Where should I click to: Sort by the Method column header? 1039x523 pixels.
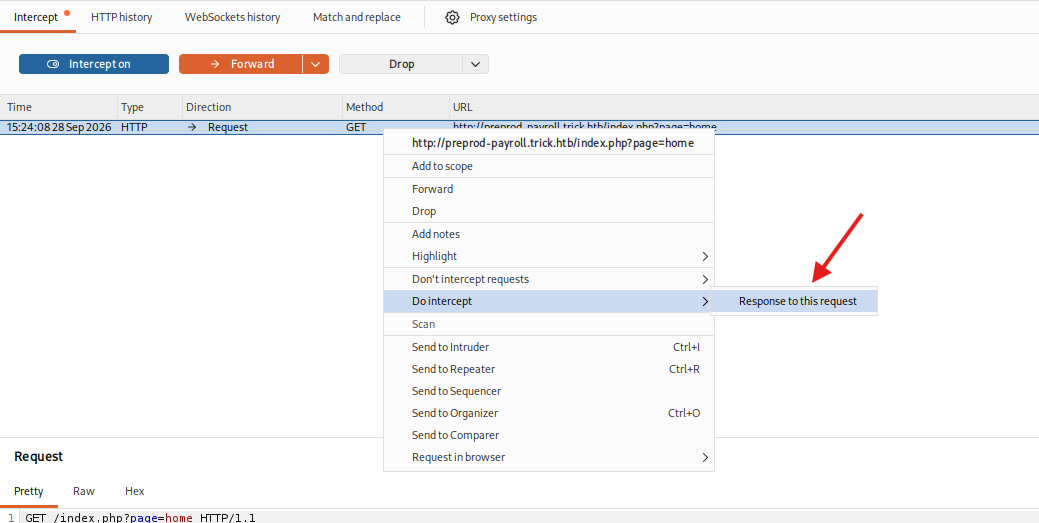point(396,107)
